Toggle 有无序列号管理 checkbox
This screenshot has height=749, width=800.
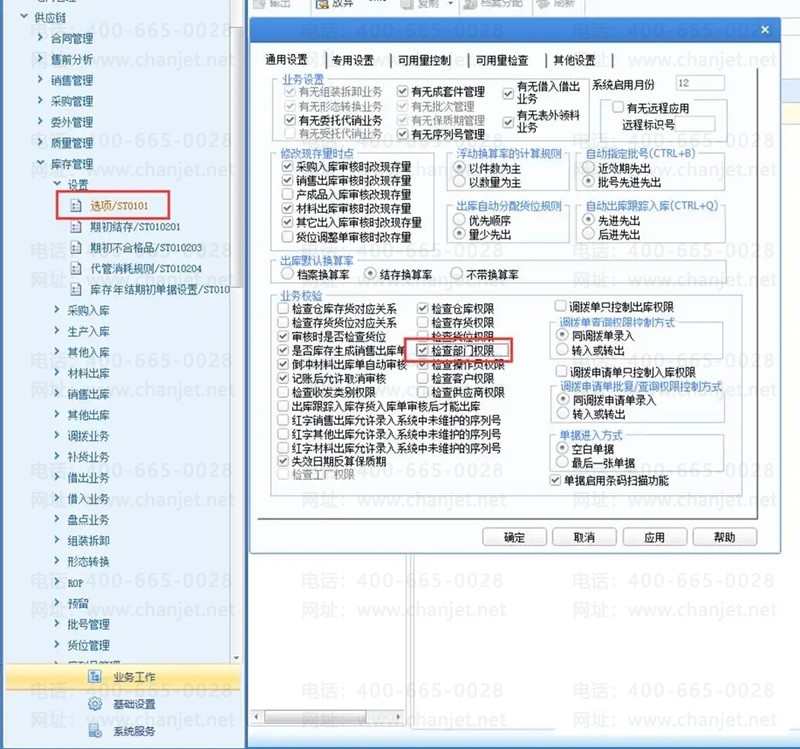point(403,134)
